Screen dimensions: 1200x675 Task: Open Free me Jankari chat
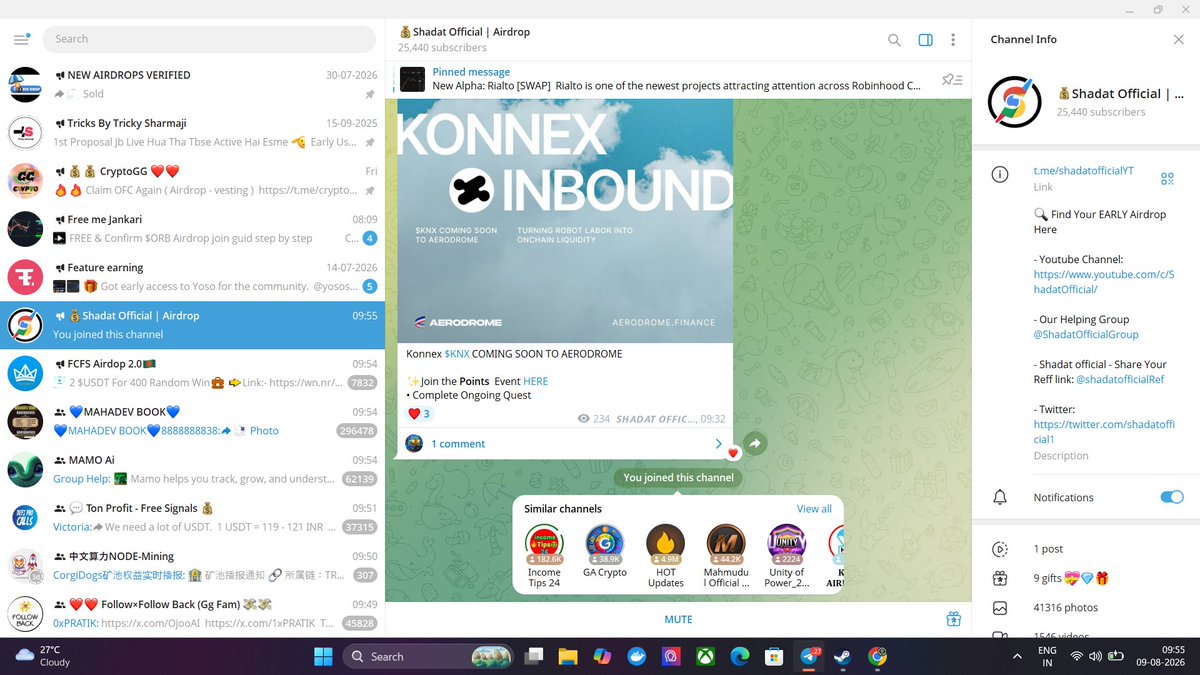point(192,229)
